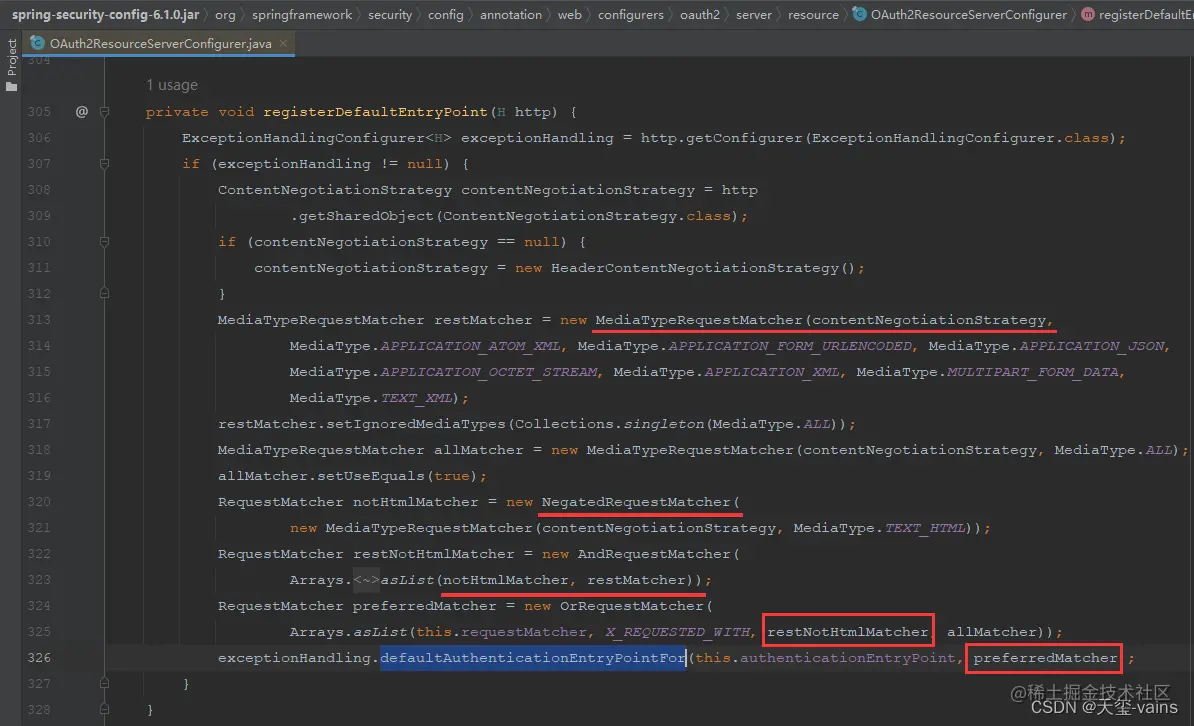Click preferredMatcher argument on line 326

click(1045, 657)
